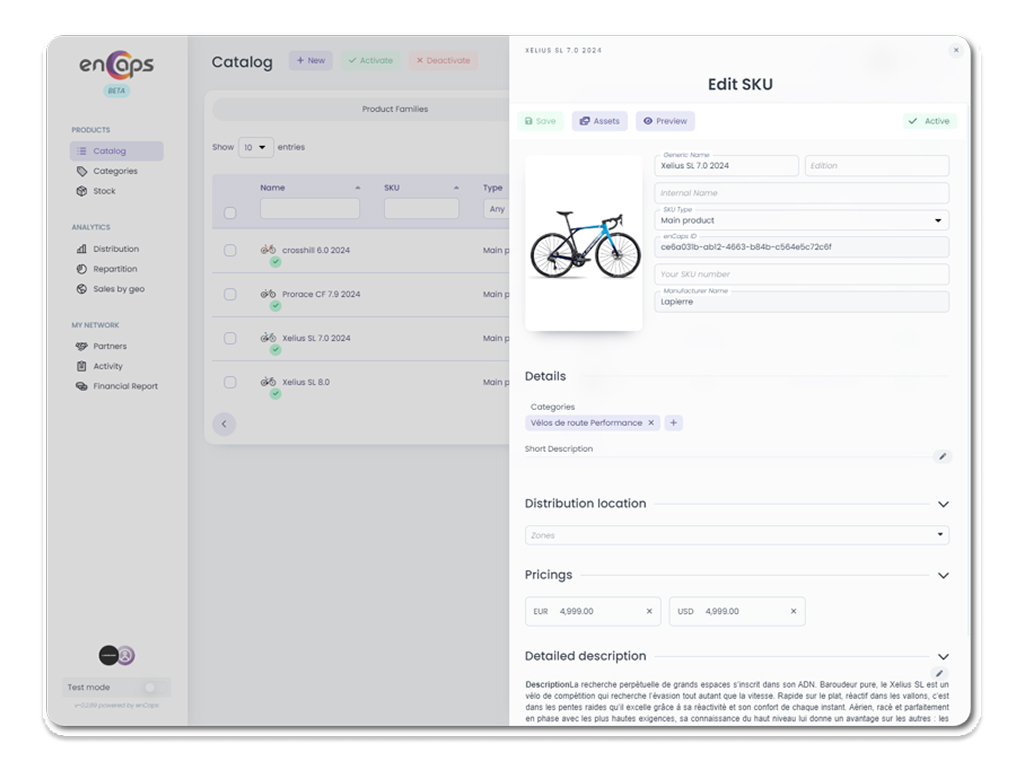Click the Partners handshake icon

click(x=82, y=346)
